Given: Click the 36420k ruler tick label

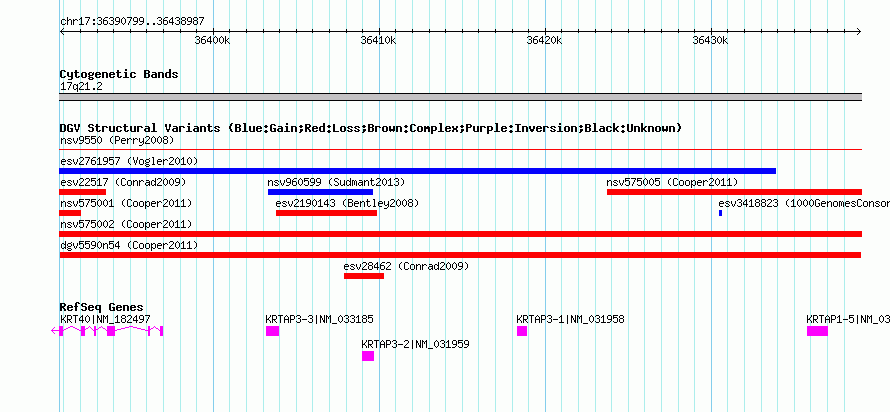Looking at the screenshot, I should (x=544, y=40).
